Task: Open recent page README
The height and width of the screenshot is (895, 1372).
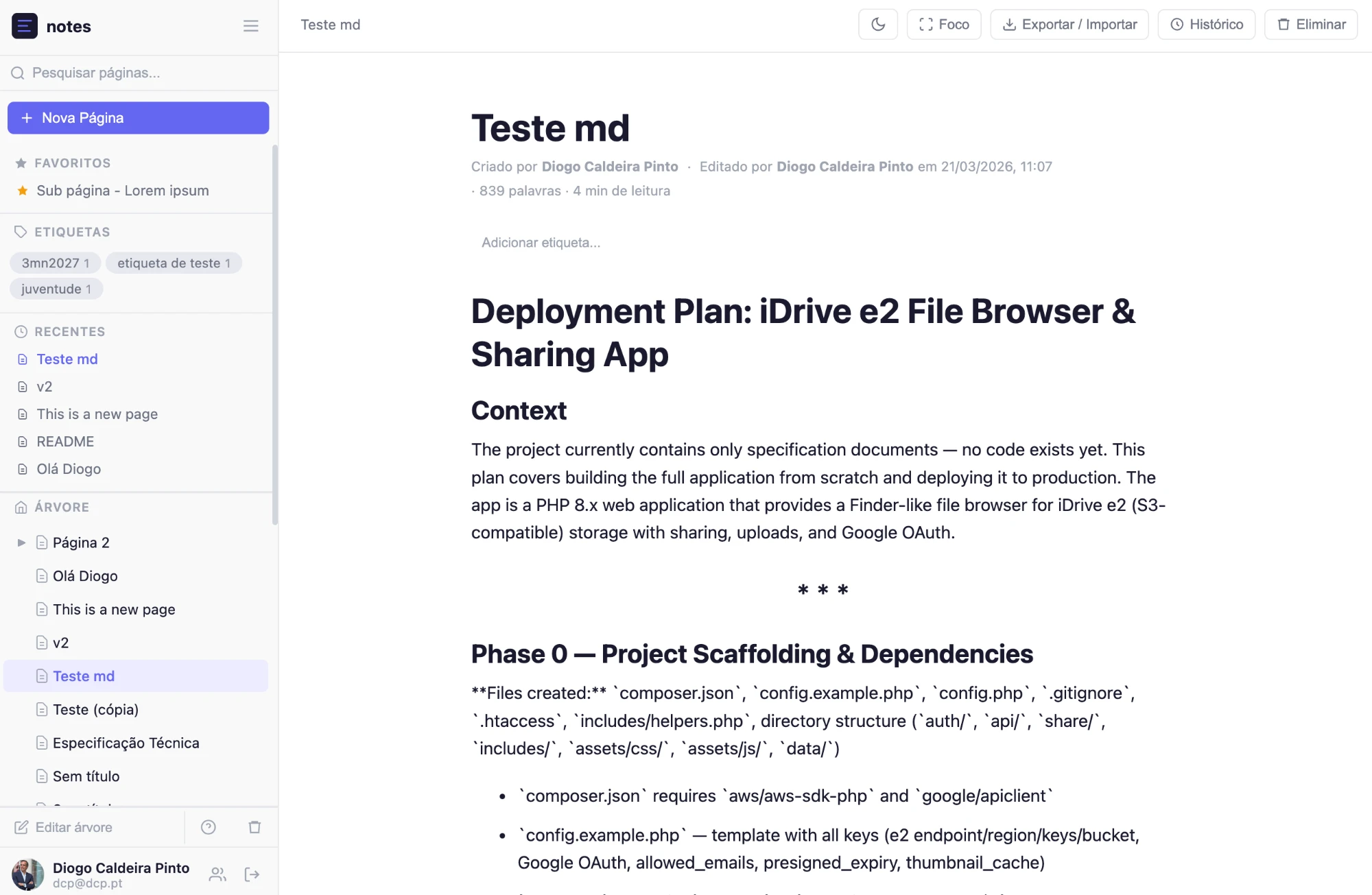Action: tap(65, 442)
